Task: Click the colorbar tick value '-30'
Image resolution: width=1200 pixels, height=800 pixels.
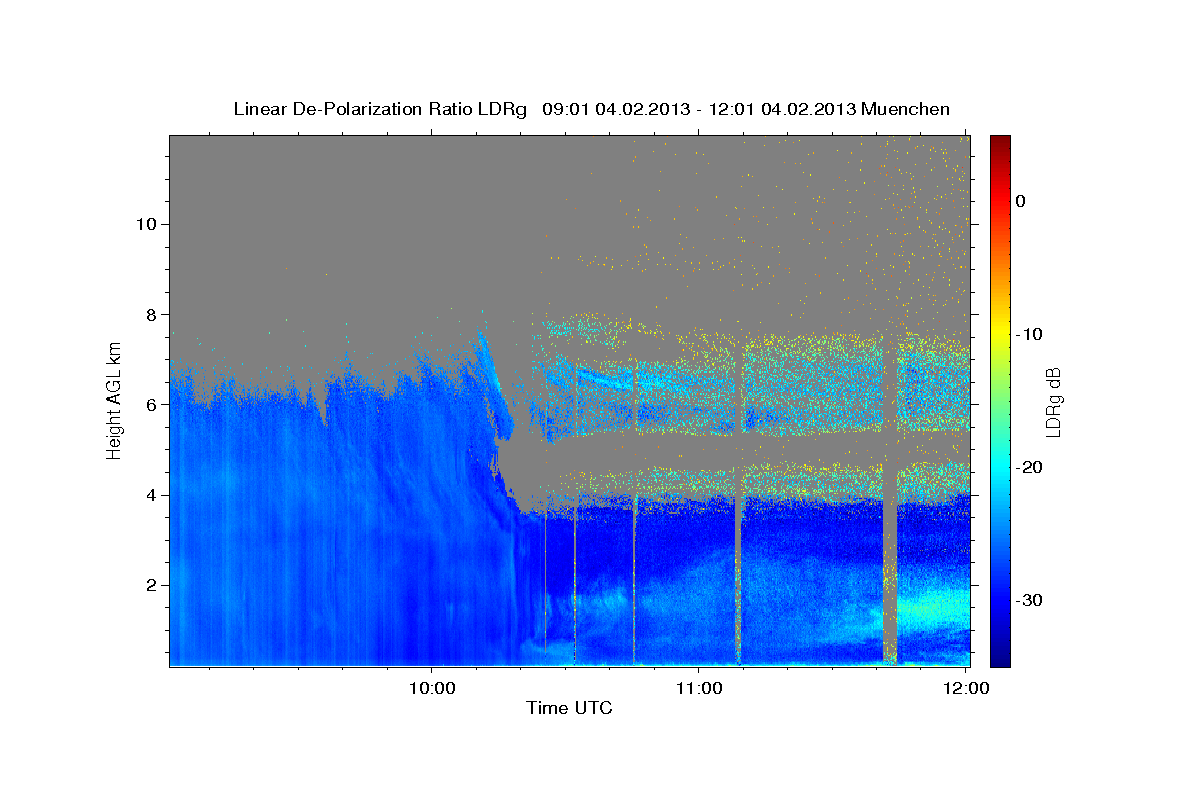Action: (1031, 600)
